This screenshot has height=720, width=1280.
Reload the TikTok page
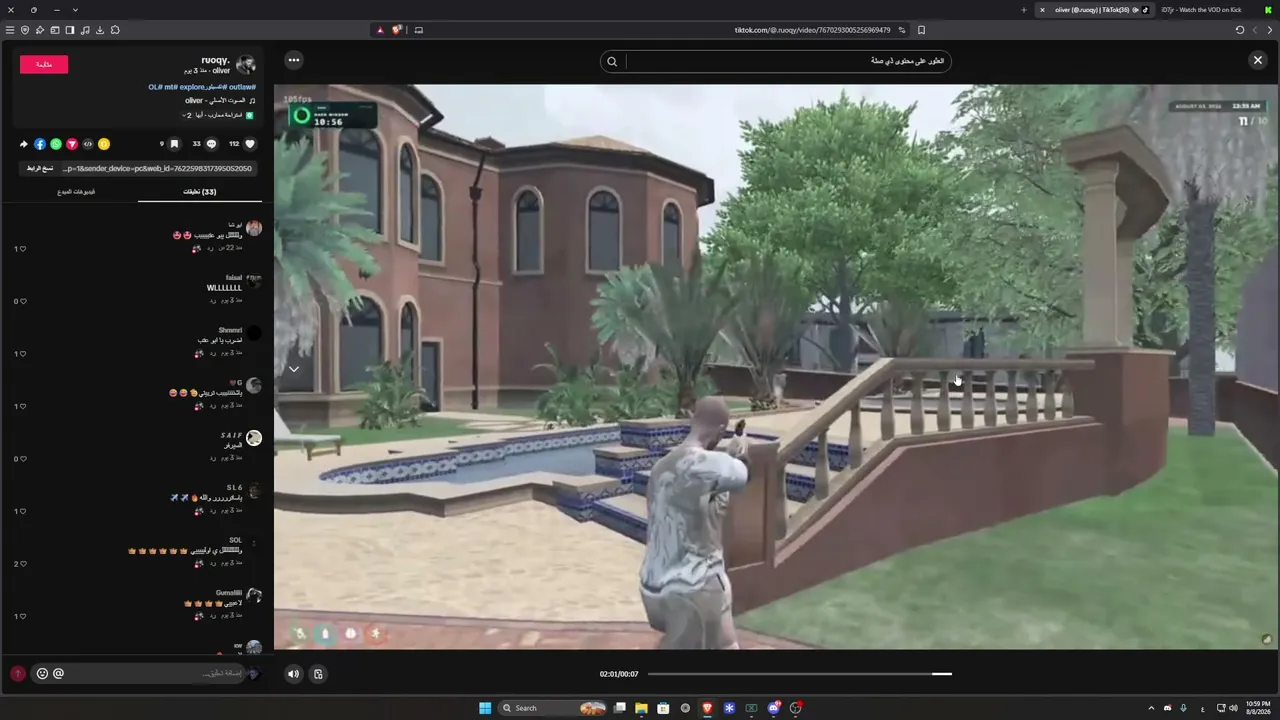click(x=1240, y=30)
